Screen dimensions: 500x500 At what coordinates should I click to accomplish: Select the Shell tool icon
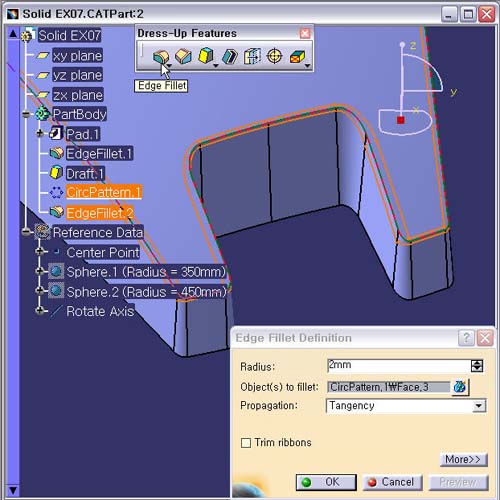click(x=229, y=56)
